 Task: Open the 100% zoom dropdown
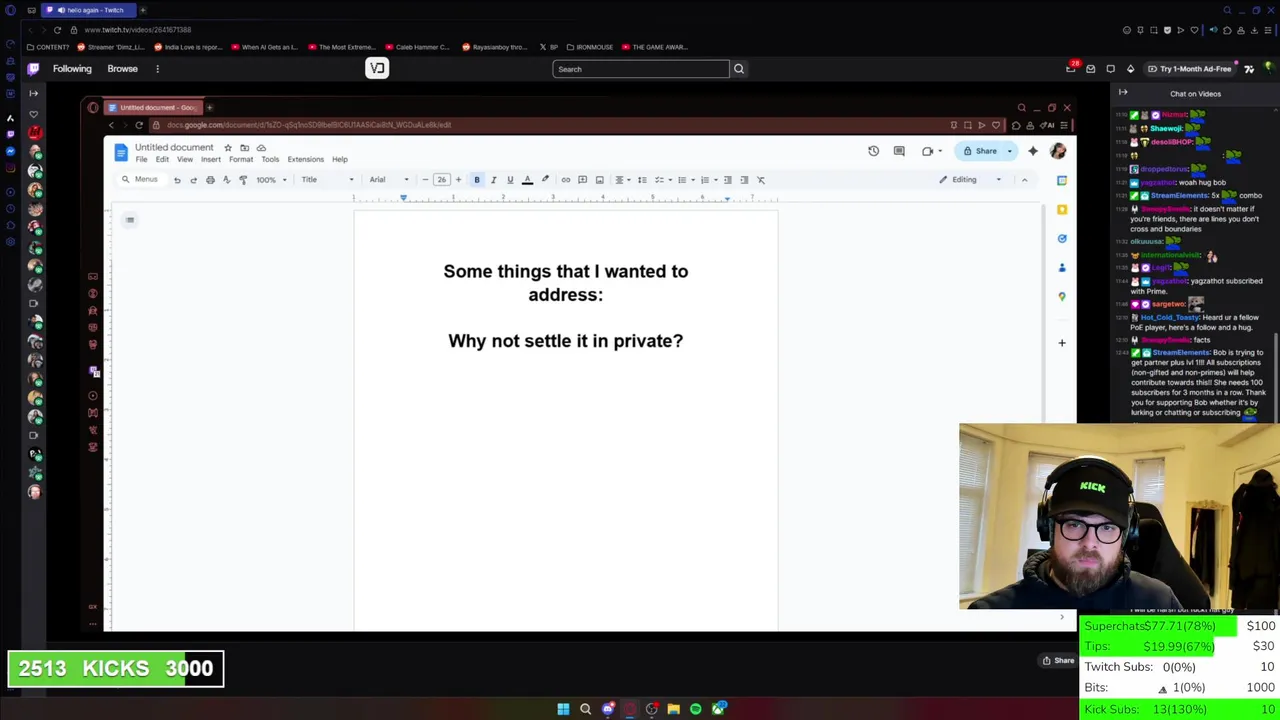(x=271, y=180)
